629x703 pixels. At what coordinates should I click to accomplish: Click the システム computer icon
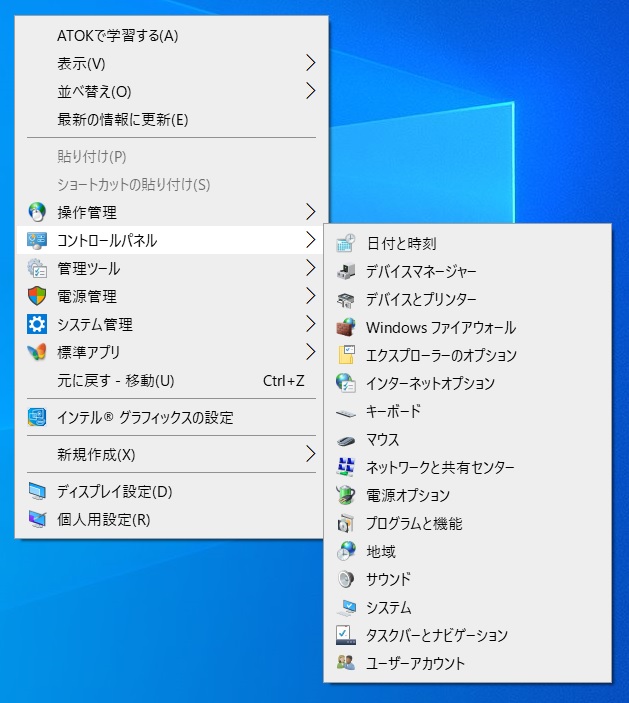coord(346,608)
